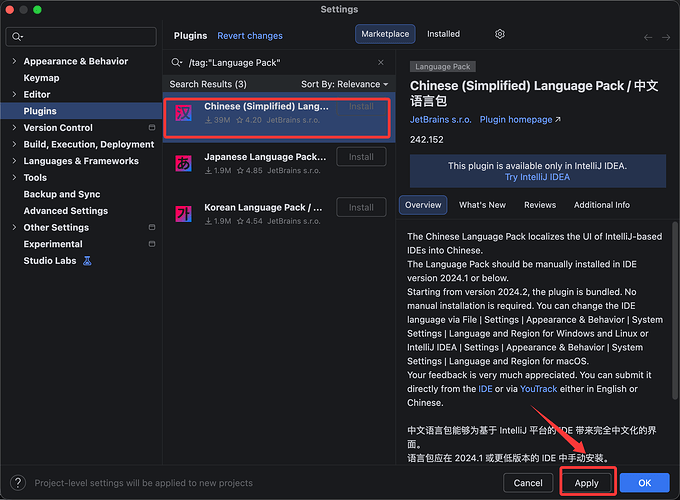Open the YouTrack link in description
The width and height of the screenshot is (680, 500).
click(538, 389)
